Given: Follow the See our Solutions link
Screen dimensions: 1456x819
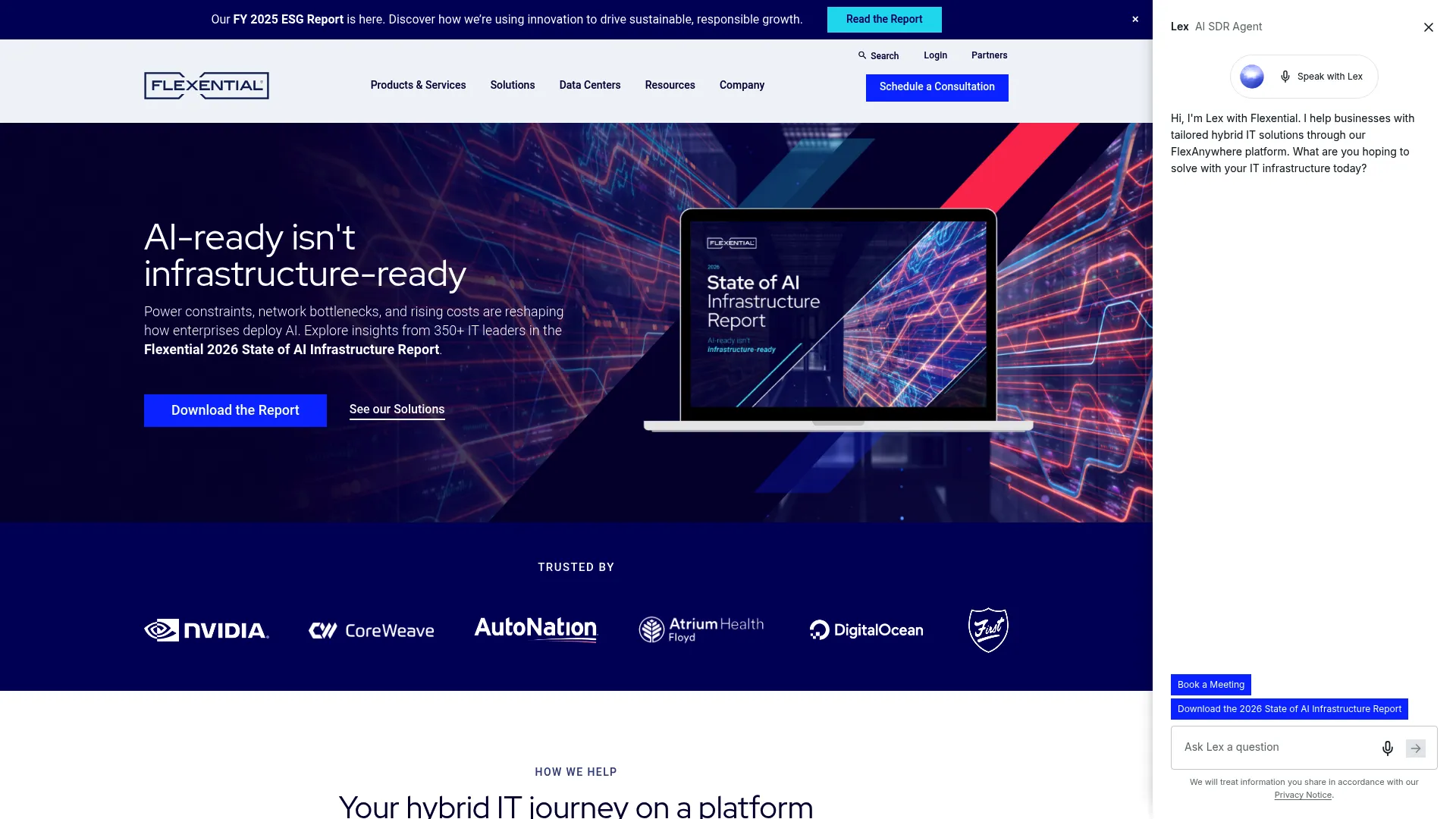Looking at the screenshot, I should (397, 409).
